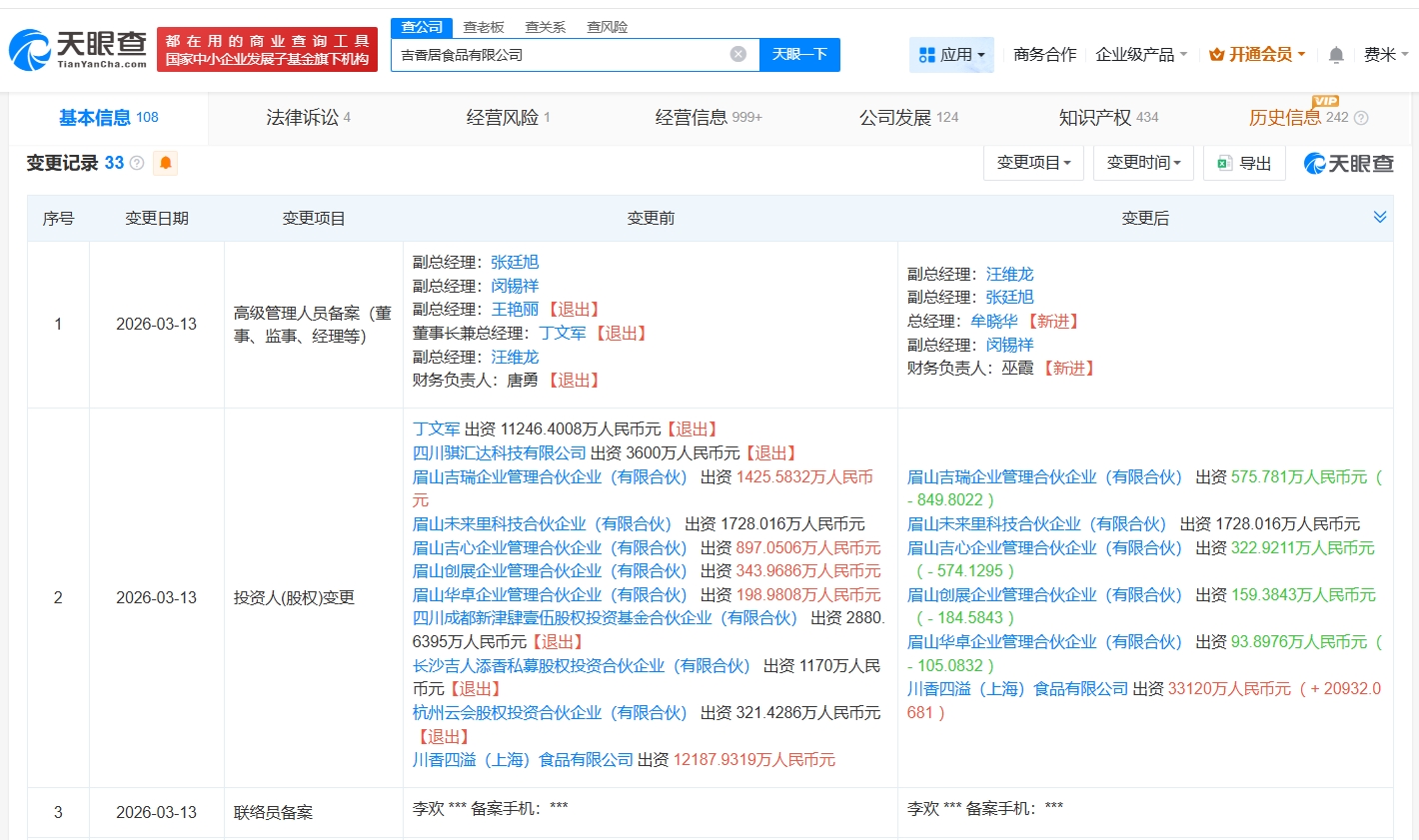This screenshot has height=840, width=1419.
Task: Open the 开通会员 membership link
Action: [1256, 55]
